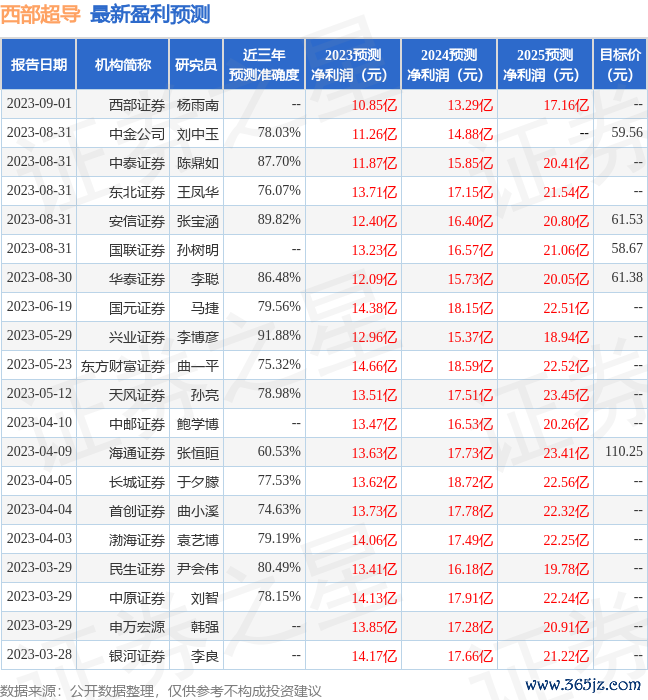
Task: Click analyst name 杨雨南
Action: pyautogui.click(x=198, y=105)
